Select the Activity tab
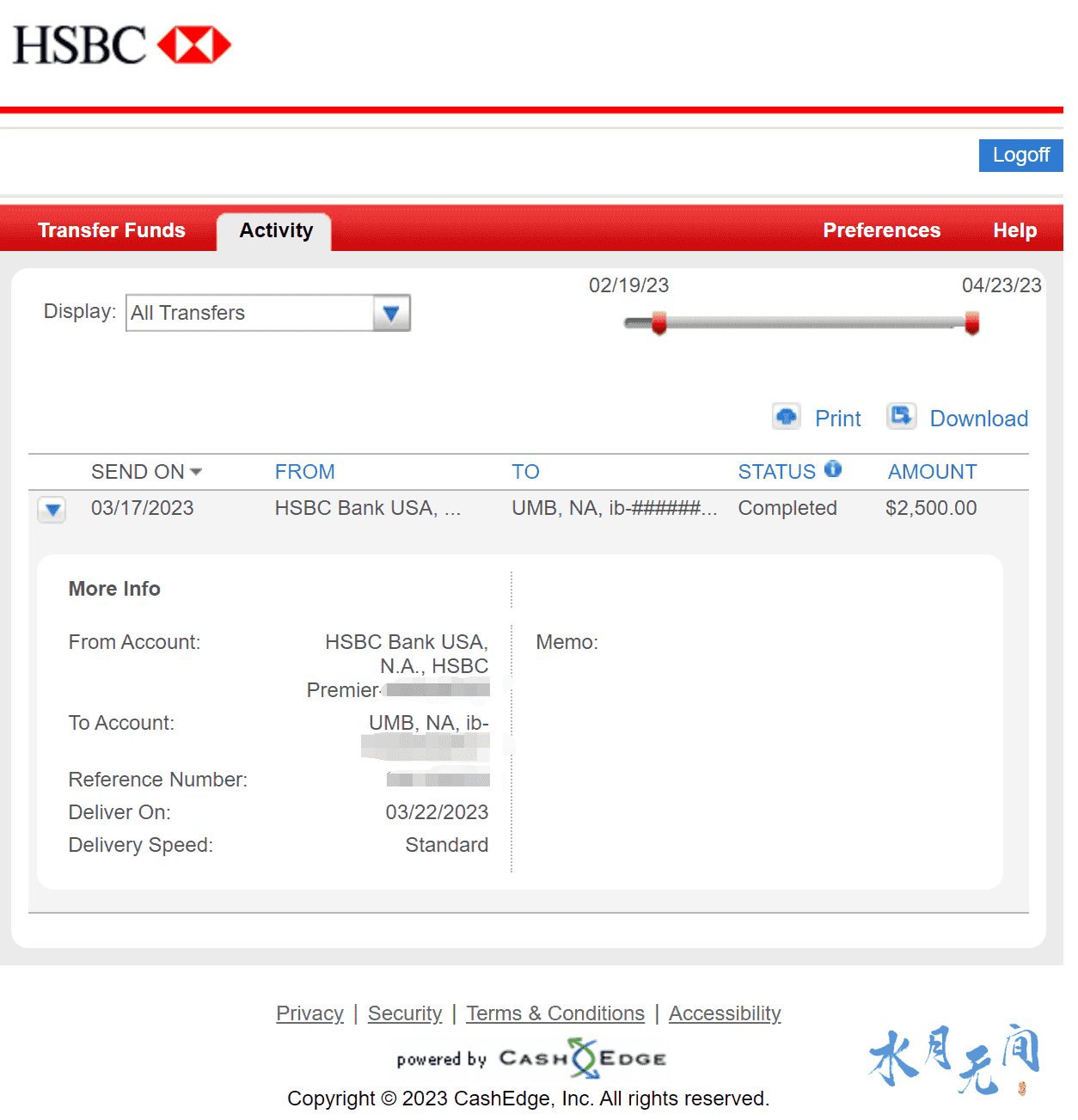The width and height of the screenshot is (1078, 1120). 275,230
